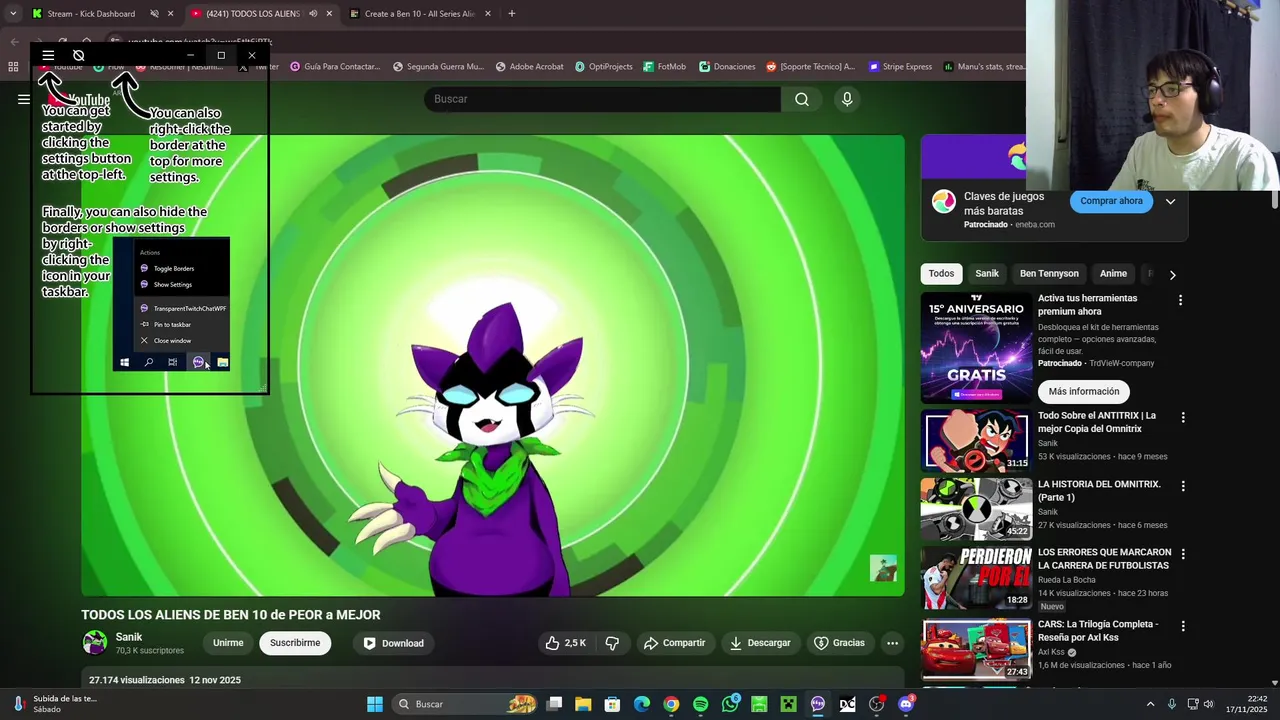Click the Download extension button
This screenshot has width=1280, height=720.
393,643
